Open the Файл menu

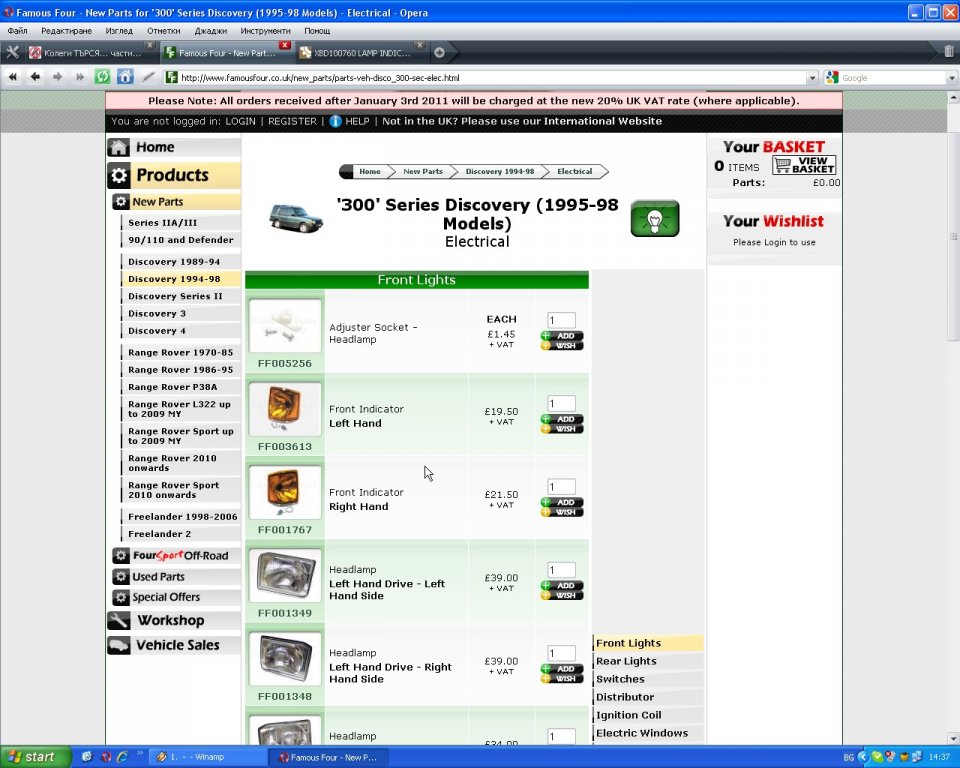(17, 31)
